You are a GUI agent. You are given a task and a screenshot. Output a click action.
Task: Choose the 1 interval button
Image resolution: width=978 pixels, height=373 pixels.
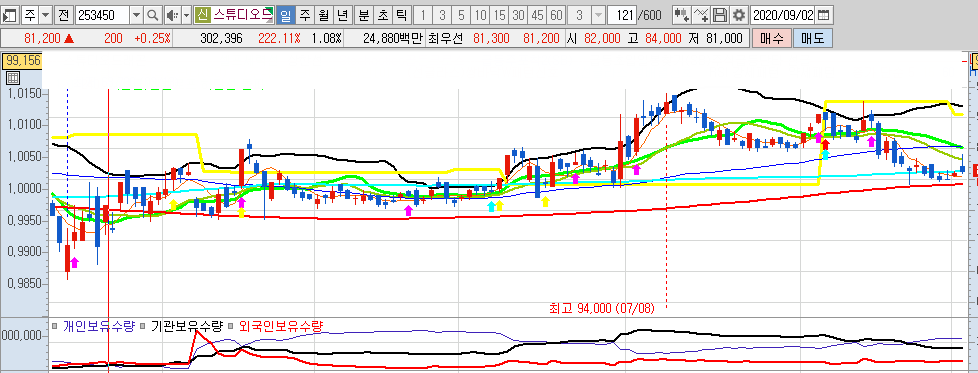(x=424, y=14)
